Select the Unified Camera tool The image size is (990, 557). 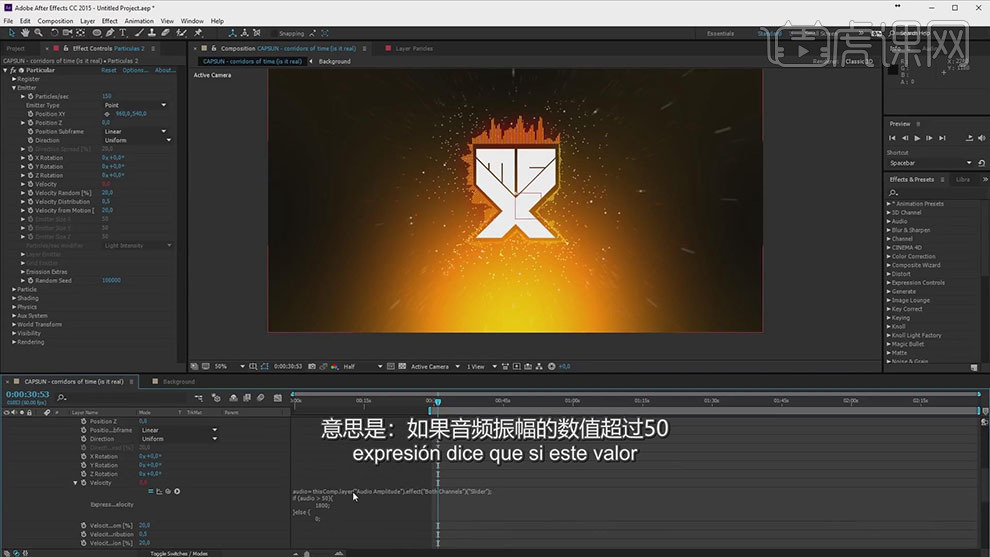67,33
